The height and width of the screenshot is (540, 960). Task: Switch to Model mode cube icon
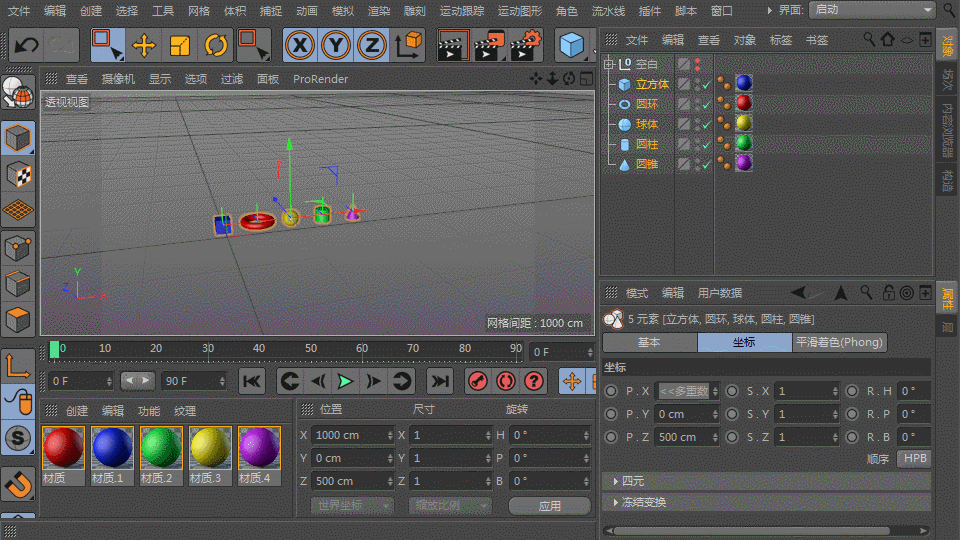click(17, 138)
